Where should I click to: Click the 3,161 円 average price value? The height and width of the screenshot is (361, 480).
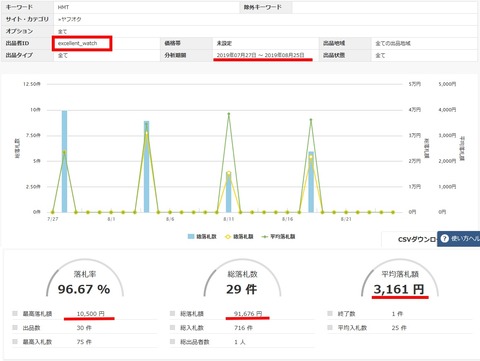[x=399, y=289]
